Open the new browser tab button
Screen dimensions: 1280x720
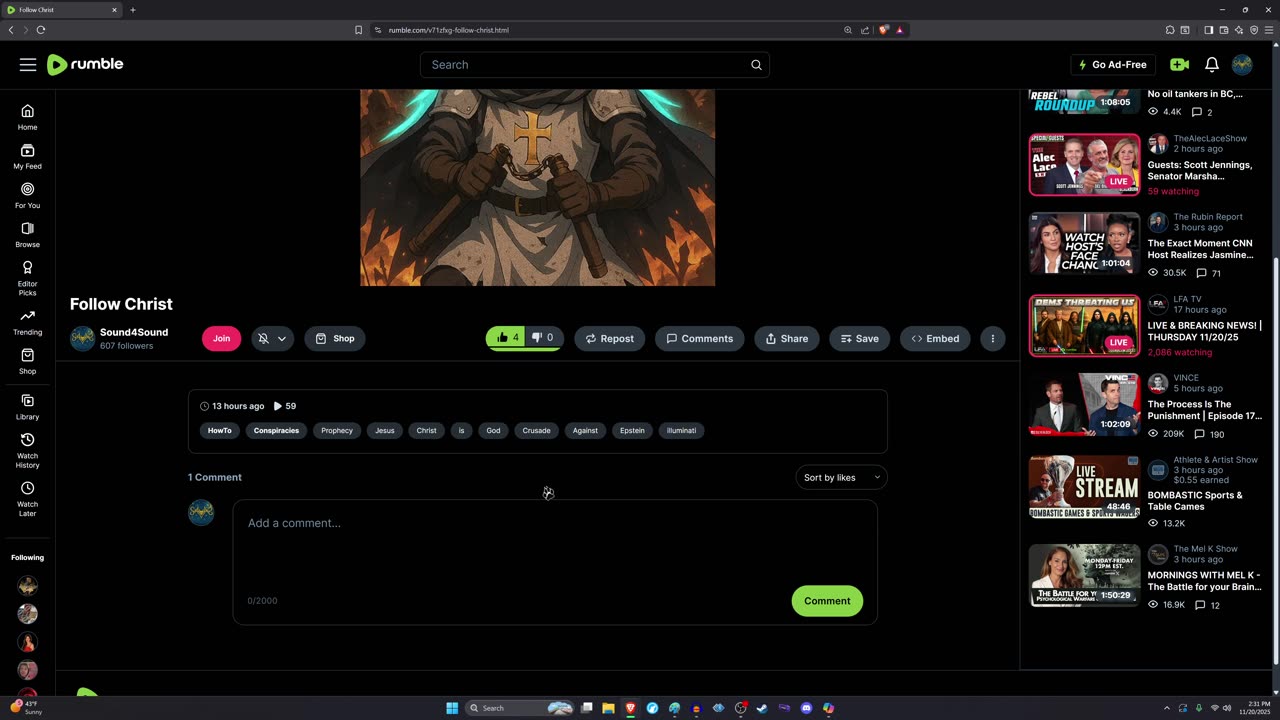(133, 10)
